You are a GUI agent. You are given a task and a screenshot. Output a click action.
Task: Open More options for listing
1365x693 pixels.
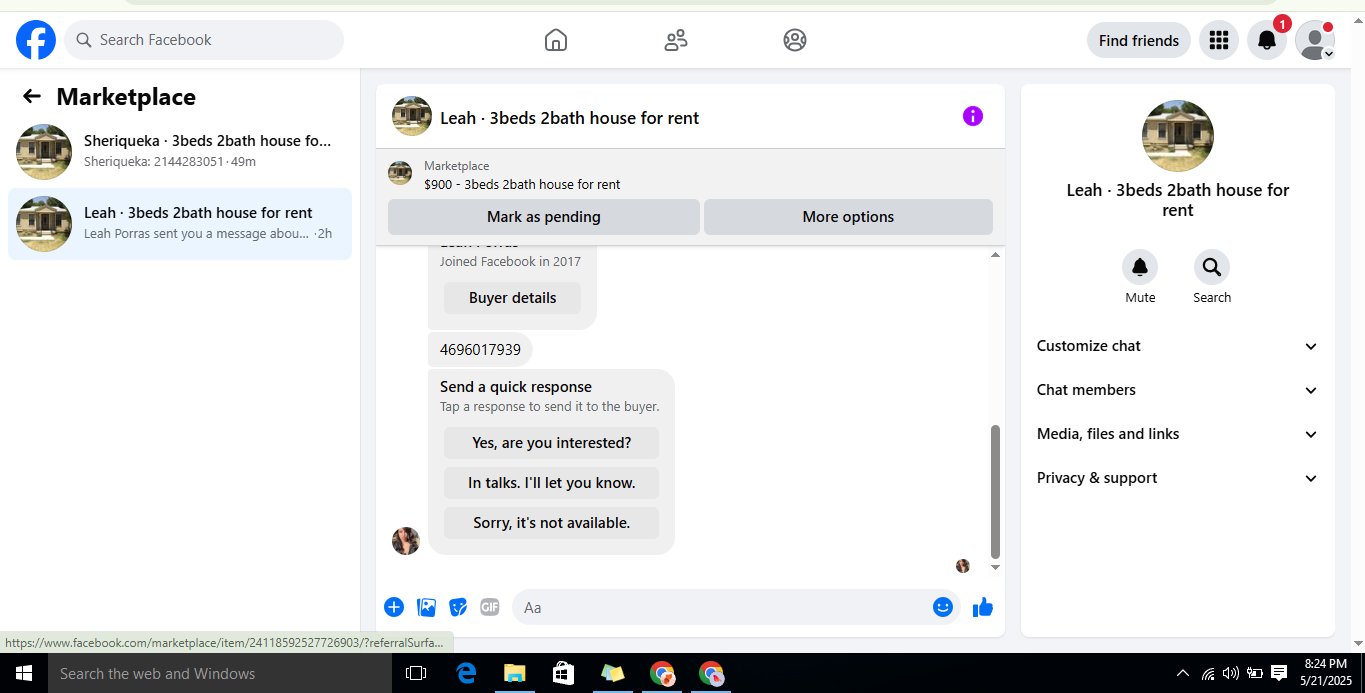click(x=848, y=217)
